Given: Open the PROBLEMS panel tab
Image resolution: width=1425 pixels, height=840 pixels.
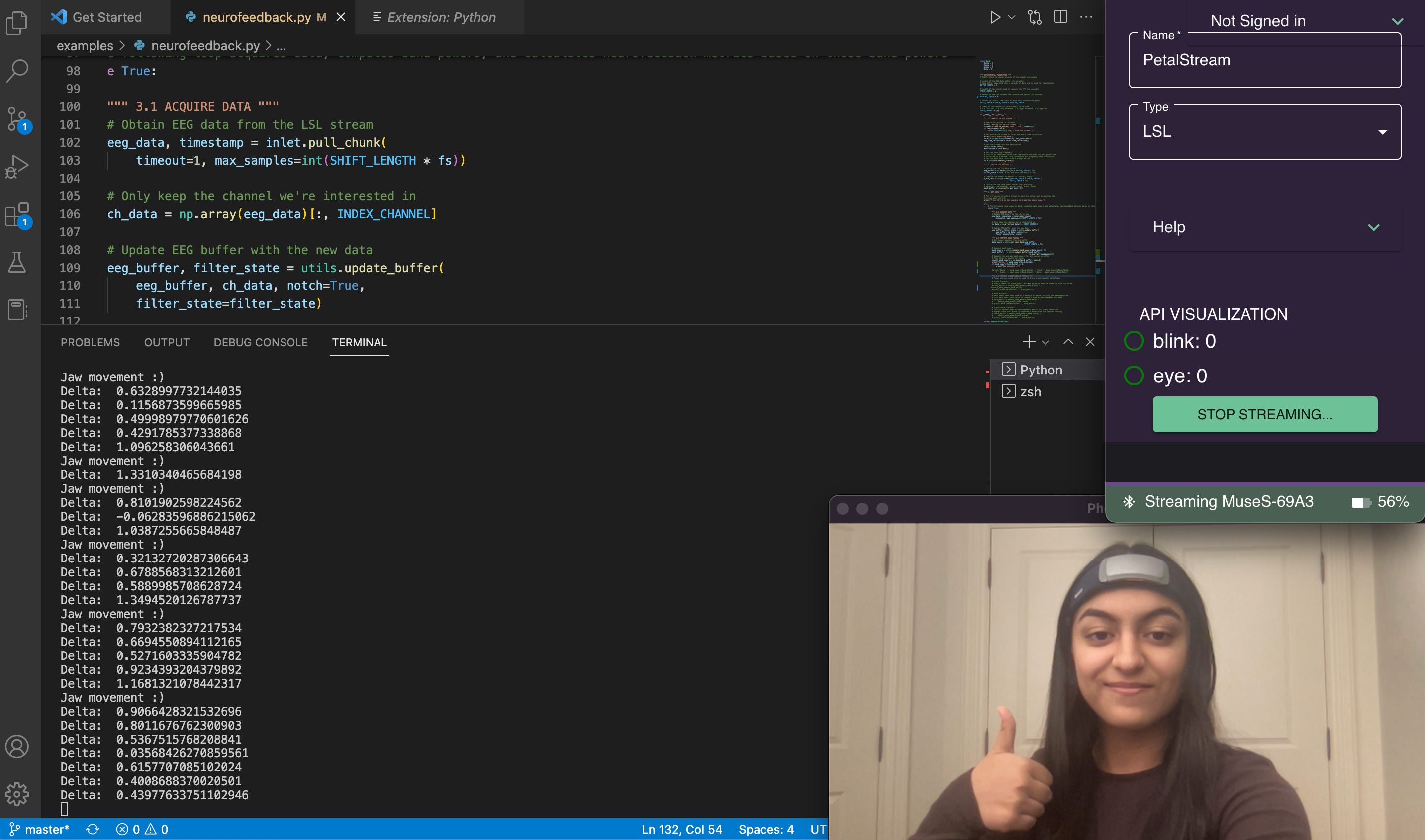Looking at the screenshot, I should click(x=91, y=342).
